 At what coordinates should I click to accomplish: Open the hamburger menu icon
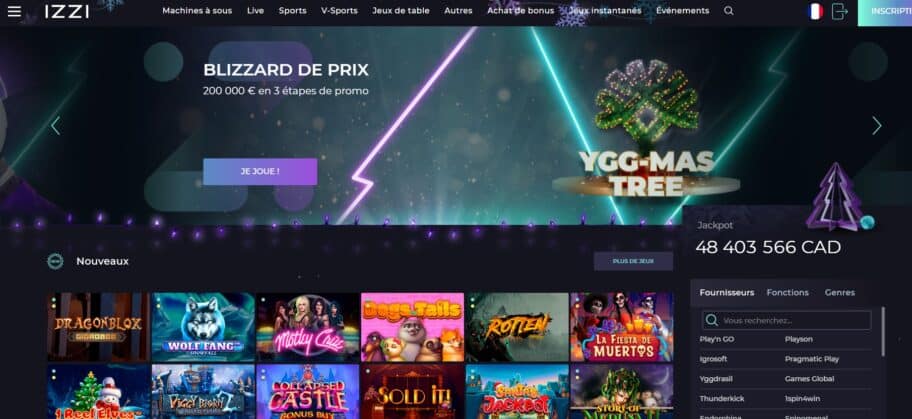14,12
